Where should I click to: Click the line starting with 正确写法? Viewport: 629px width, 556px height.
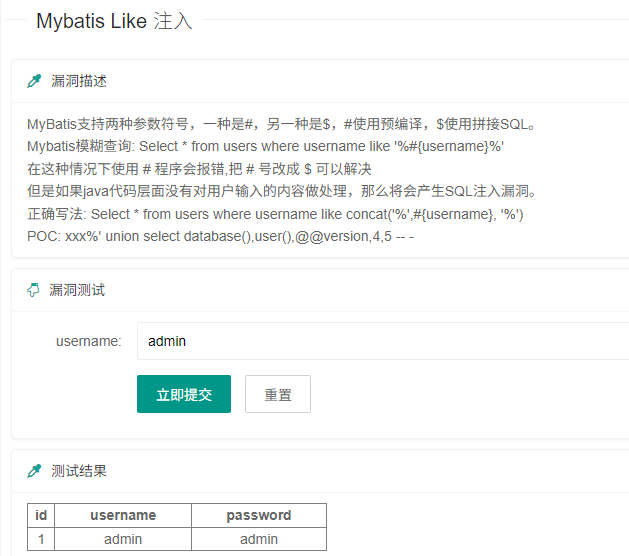click(275, 214)
